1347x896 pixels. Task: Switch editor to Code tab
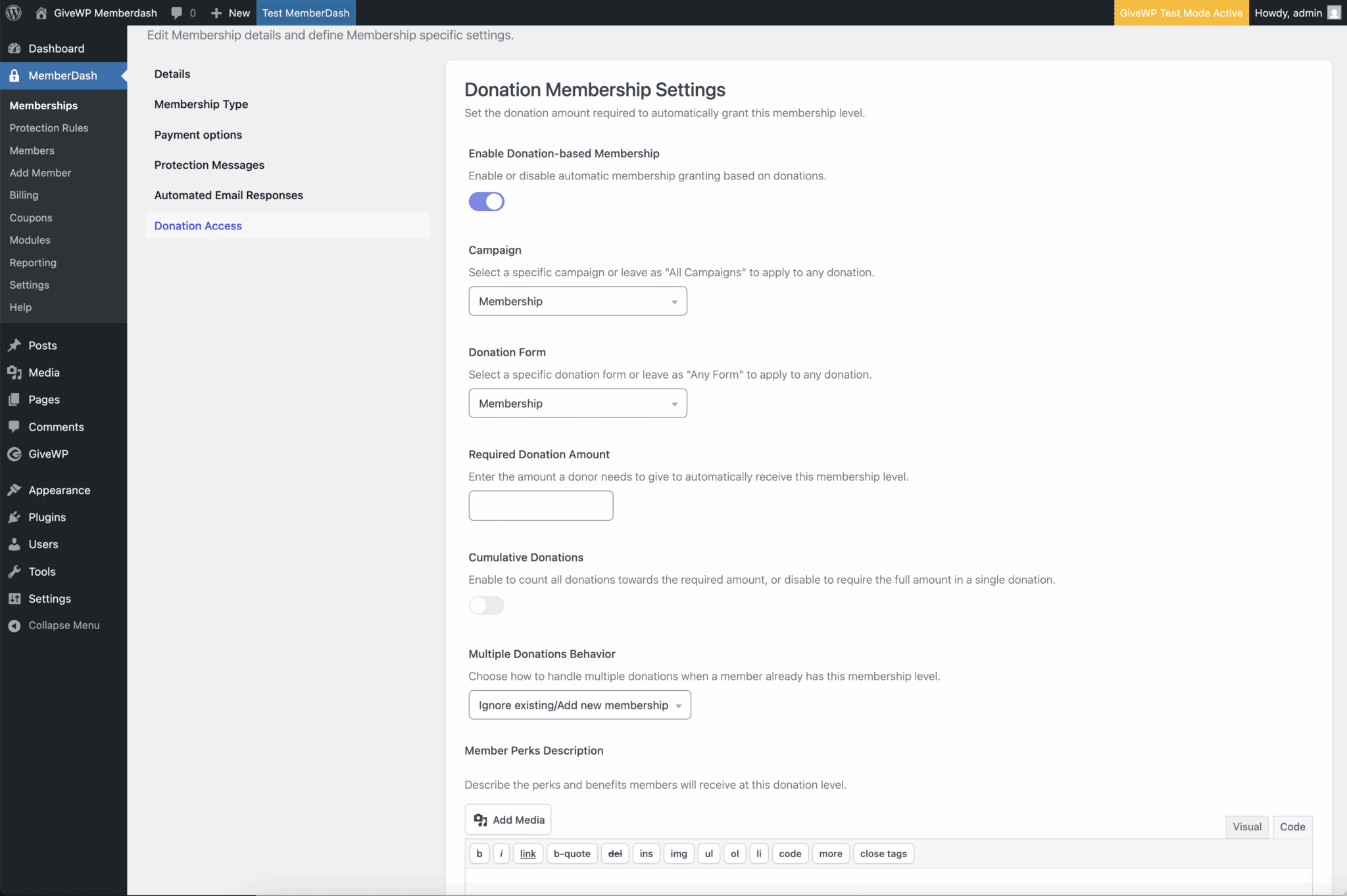pyautogui.click(x=1292, y=826)
